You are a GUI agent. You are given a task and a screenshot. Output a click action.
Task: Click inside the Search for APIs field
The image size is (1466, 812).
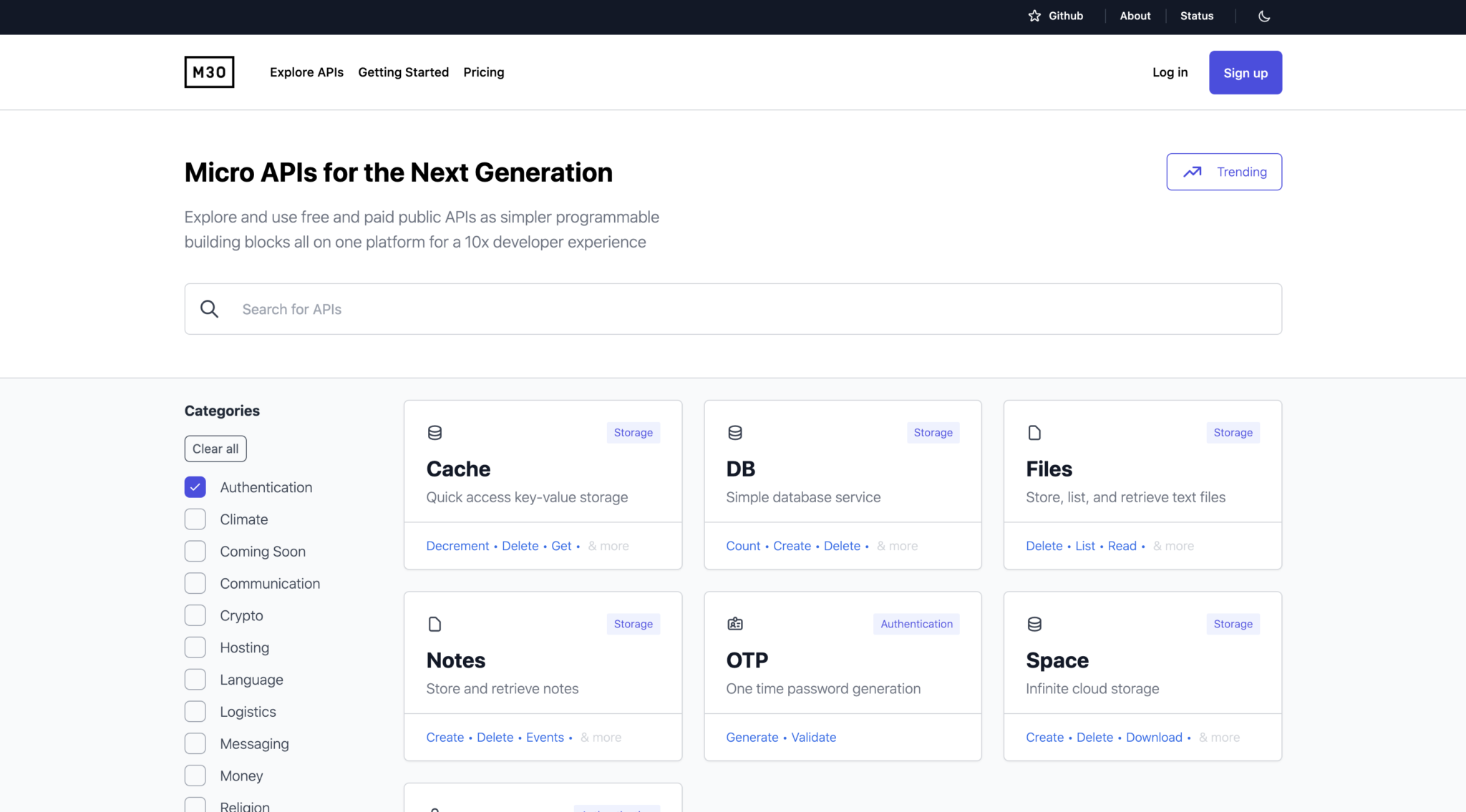click(501, 308)
